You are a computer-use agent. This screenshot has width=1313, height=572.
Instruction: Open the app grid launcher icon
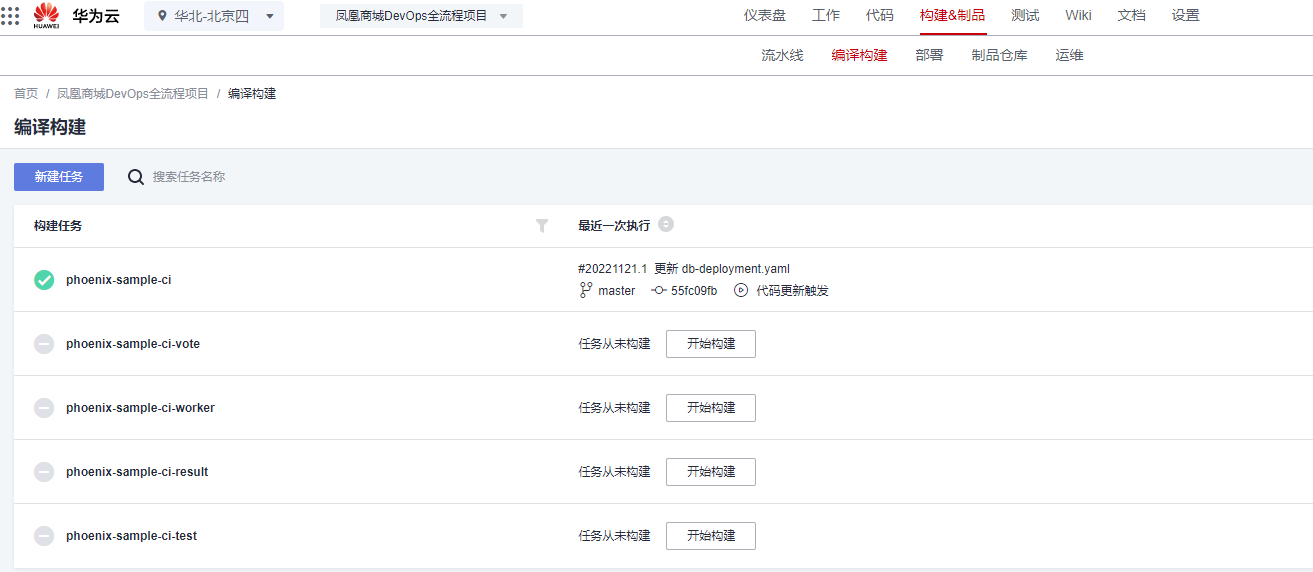[x=10, y=16]
